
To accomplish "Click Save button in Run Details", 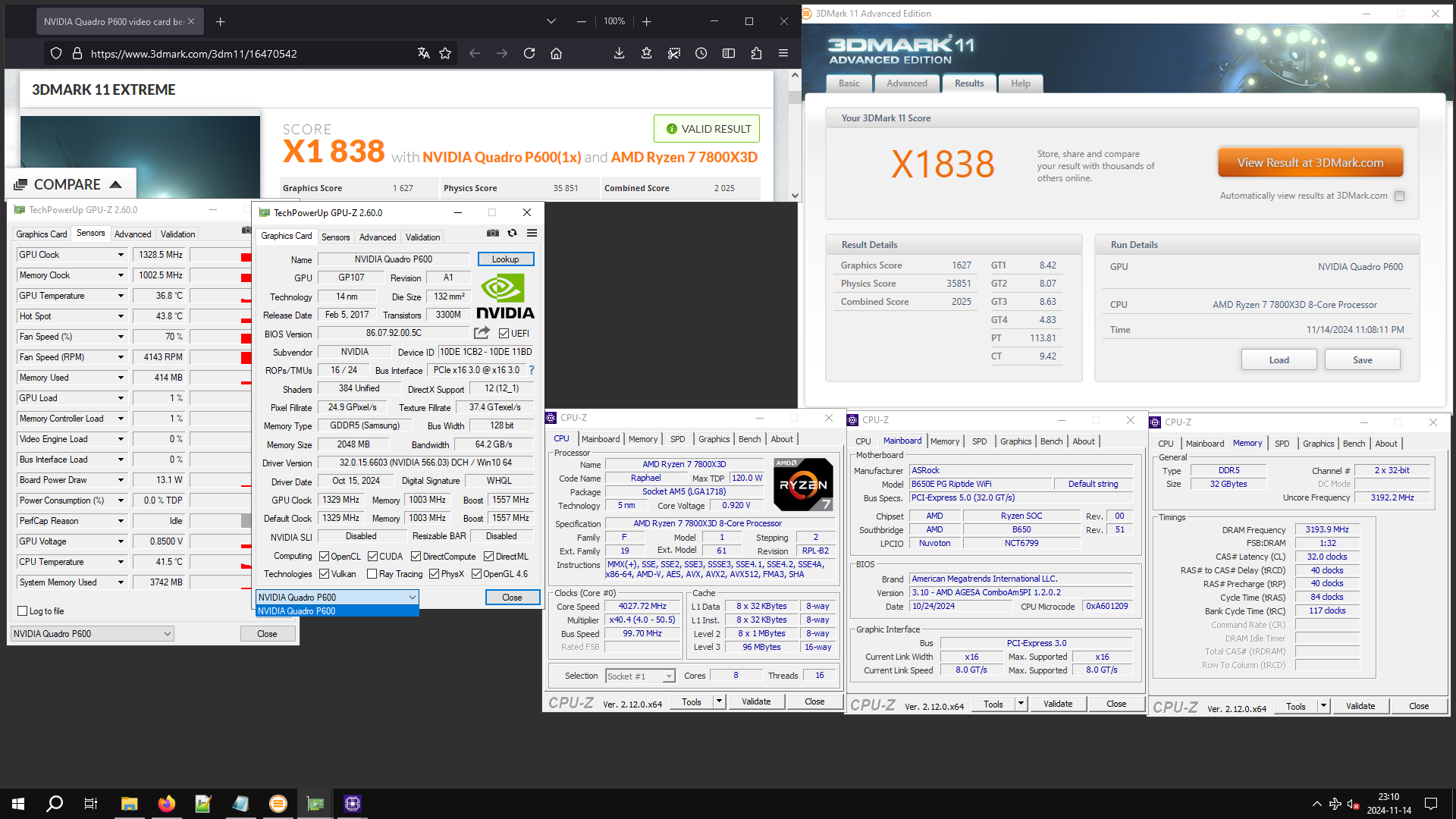I will click(x=1363, y=360).
